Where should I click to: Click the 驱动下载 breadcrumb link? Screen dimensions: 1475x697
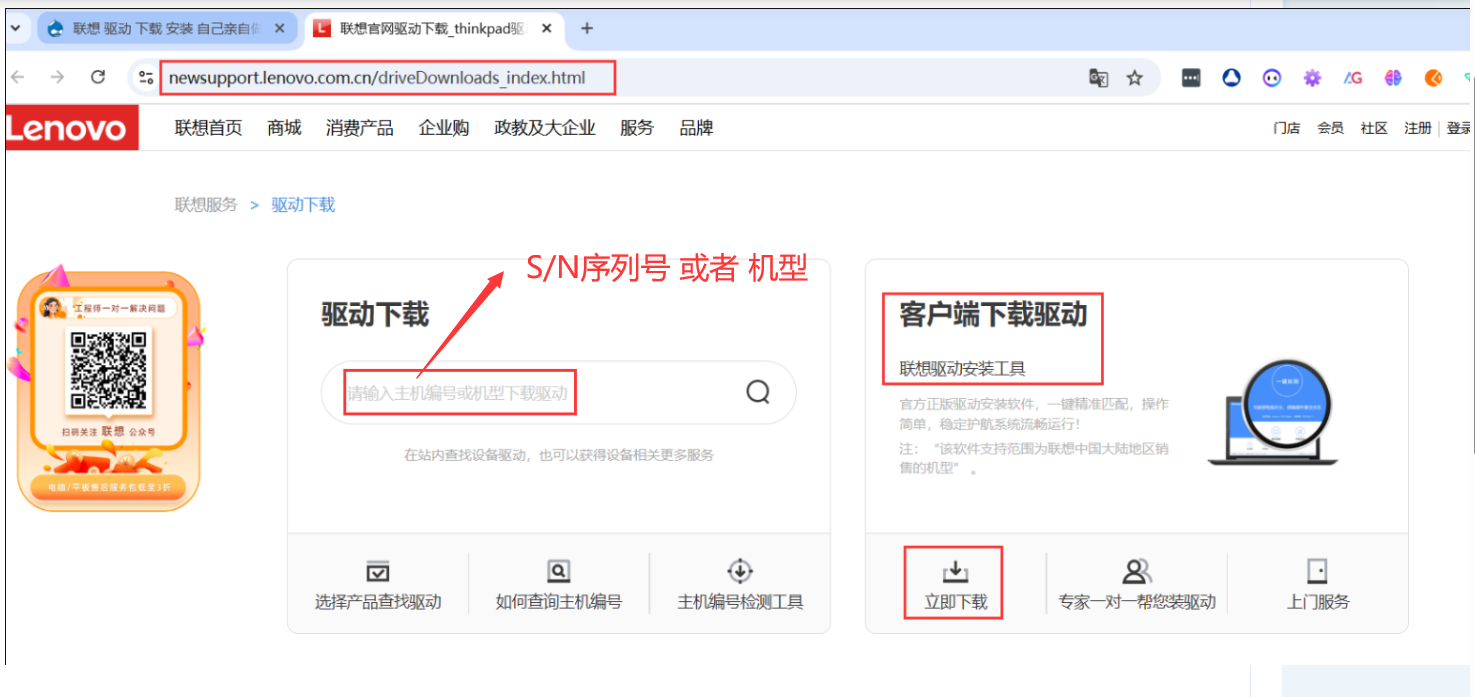pos(303,204)
